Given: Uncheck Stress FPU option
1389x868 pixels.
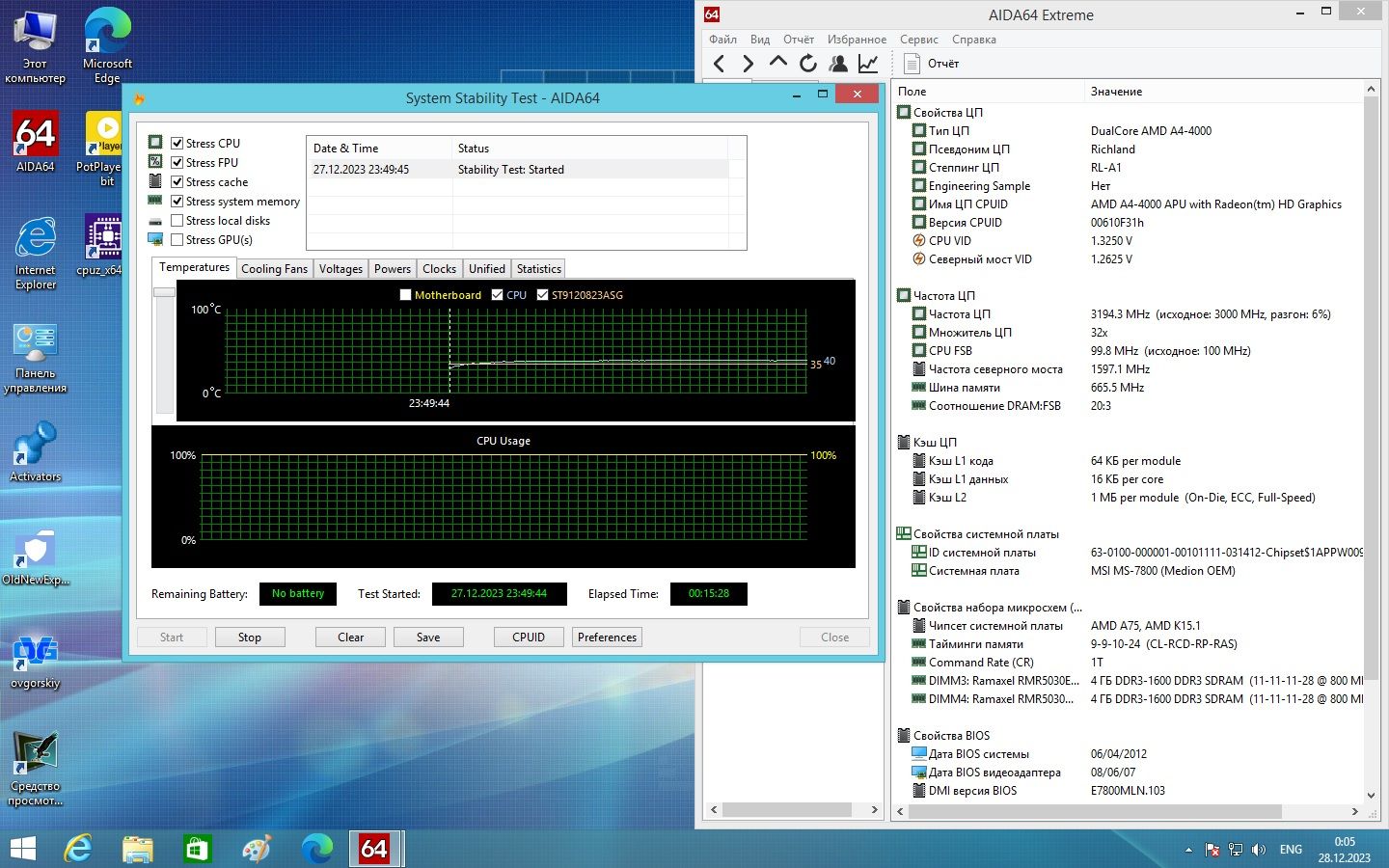Looking at the screenshot, I should [x=177, y=162].
